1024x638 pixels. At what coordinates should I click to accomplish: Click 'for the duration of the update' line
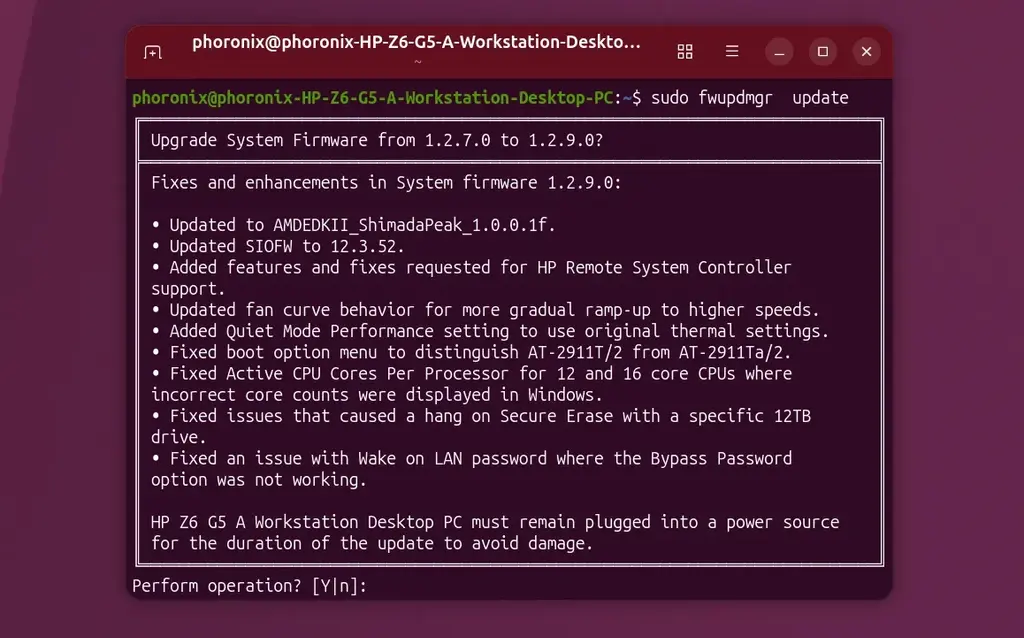[372, 543]
